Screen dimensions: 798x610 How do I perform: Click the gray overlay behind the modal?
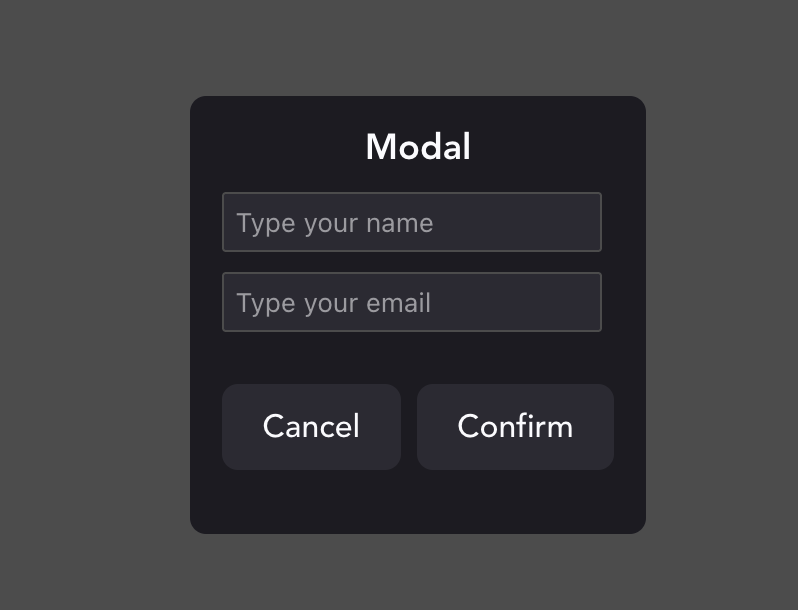pos(720,300)
